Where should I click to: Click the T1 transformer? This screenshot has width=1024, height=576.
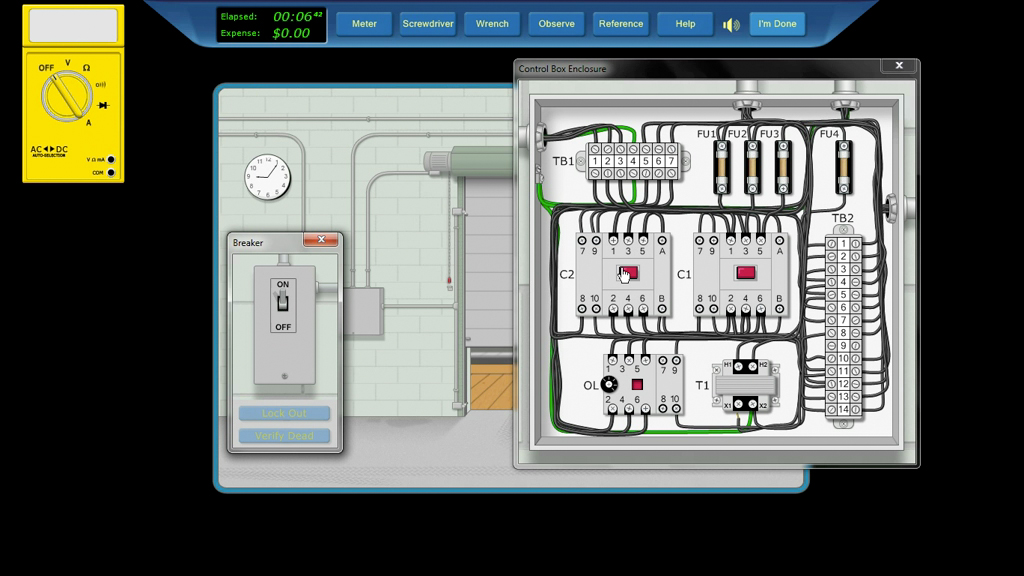pyautogui.click(x=745, y=385)
